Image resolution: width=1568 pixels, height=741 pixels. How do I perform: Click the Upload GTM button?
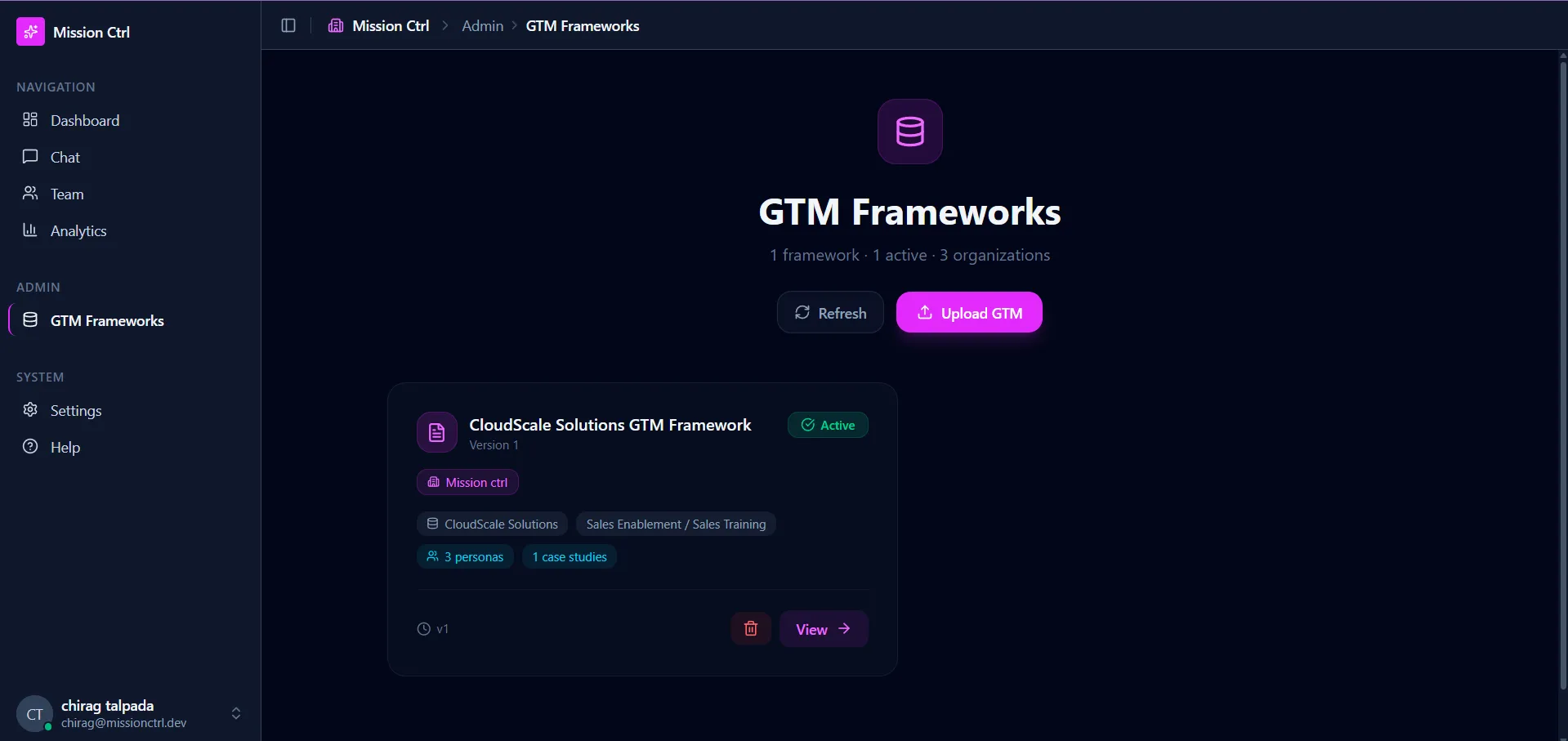click(x=969, y=312)
